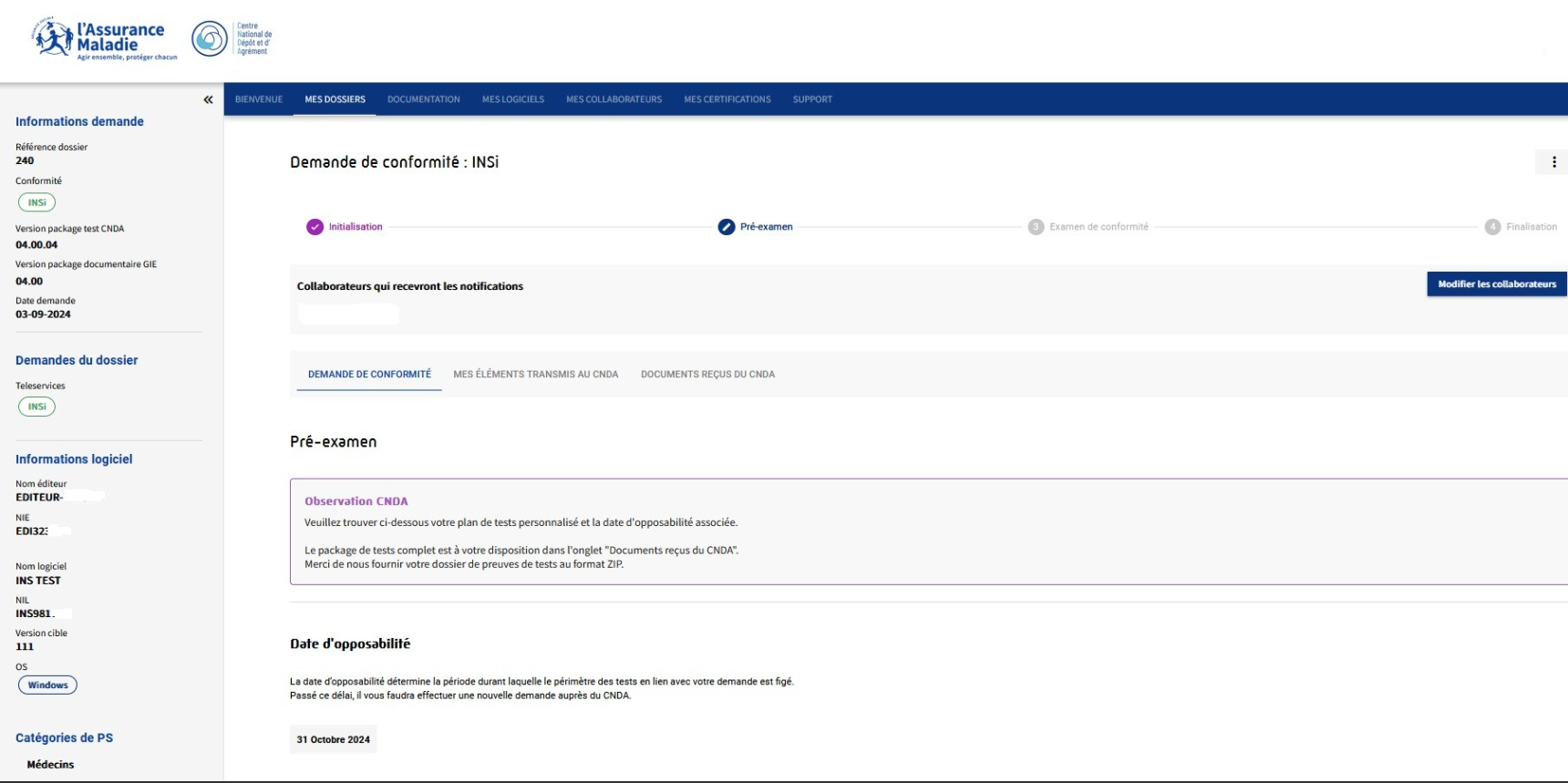Open the Support menu item
This screenshot has height=783, width=1568.
pyautogui.click(x=812, y=99)
